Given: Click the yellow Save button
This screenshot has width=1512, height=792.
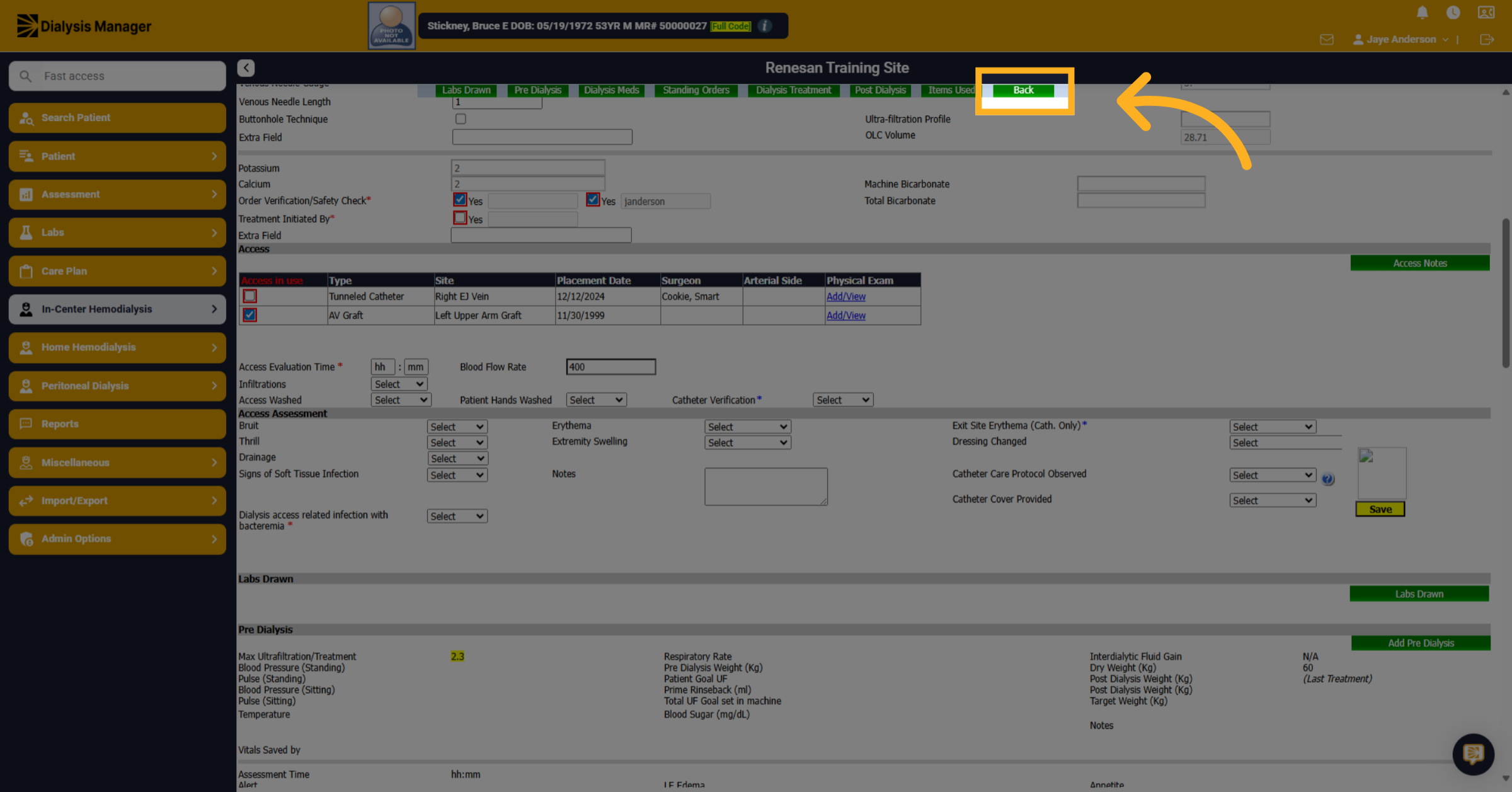Looking at the screenshot, I should tap(1380, 510).
